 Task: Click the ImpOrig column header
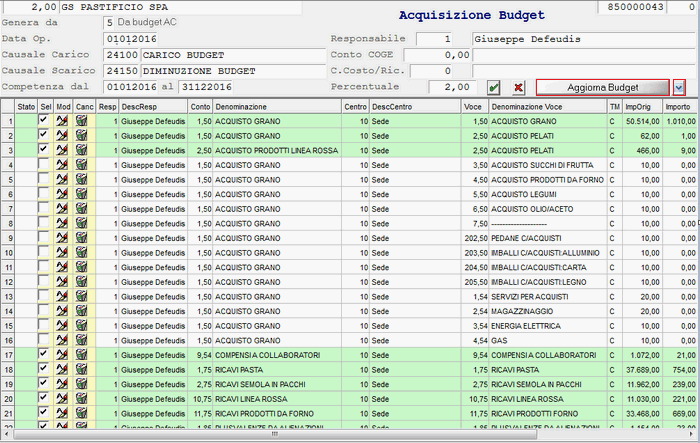643,107
